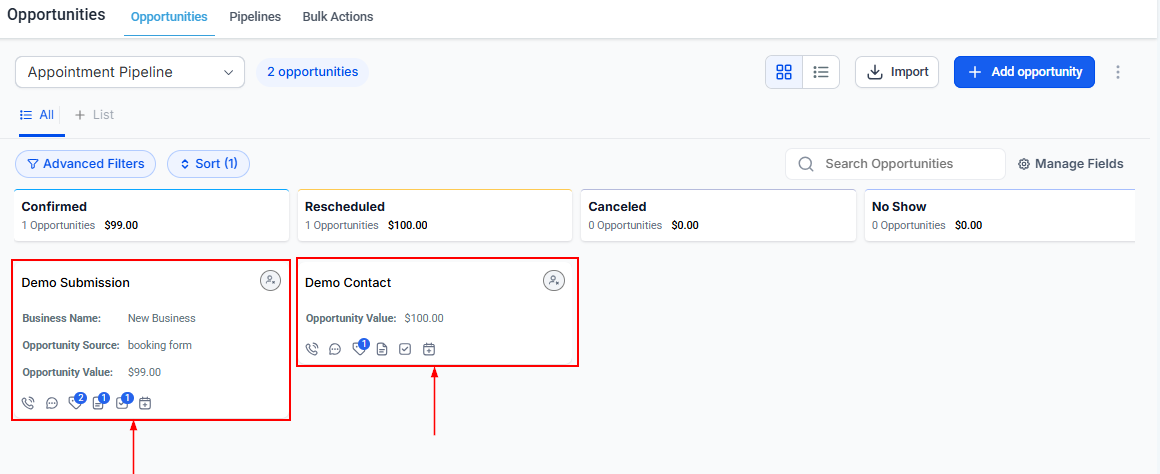This screenshot has width=1160, height=474.
Task: Focus the Search Opportunities field
Action: [895, 163]
